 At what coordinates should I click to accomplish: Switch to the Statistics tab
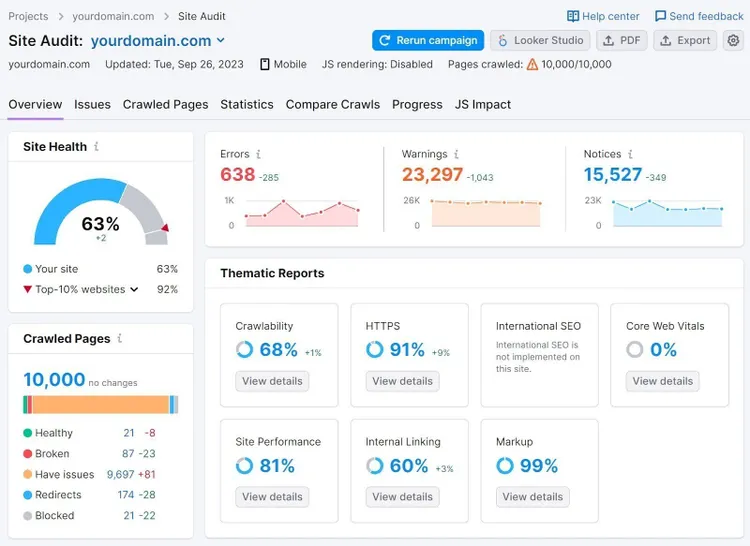[247, 104]
